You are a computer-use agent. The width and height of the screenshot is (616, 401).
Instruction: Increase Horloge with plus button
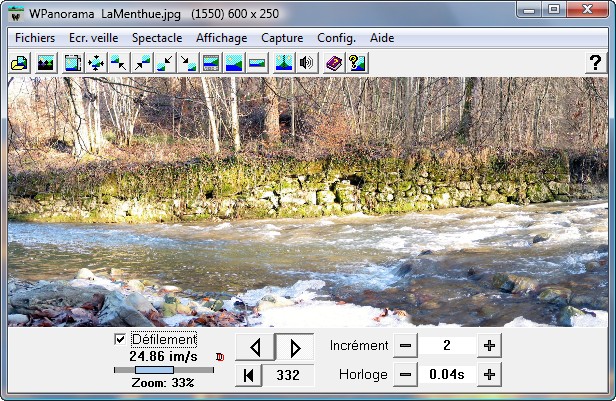[x=489, y=375]
